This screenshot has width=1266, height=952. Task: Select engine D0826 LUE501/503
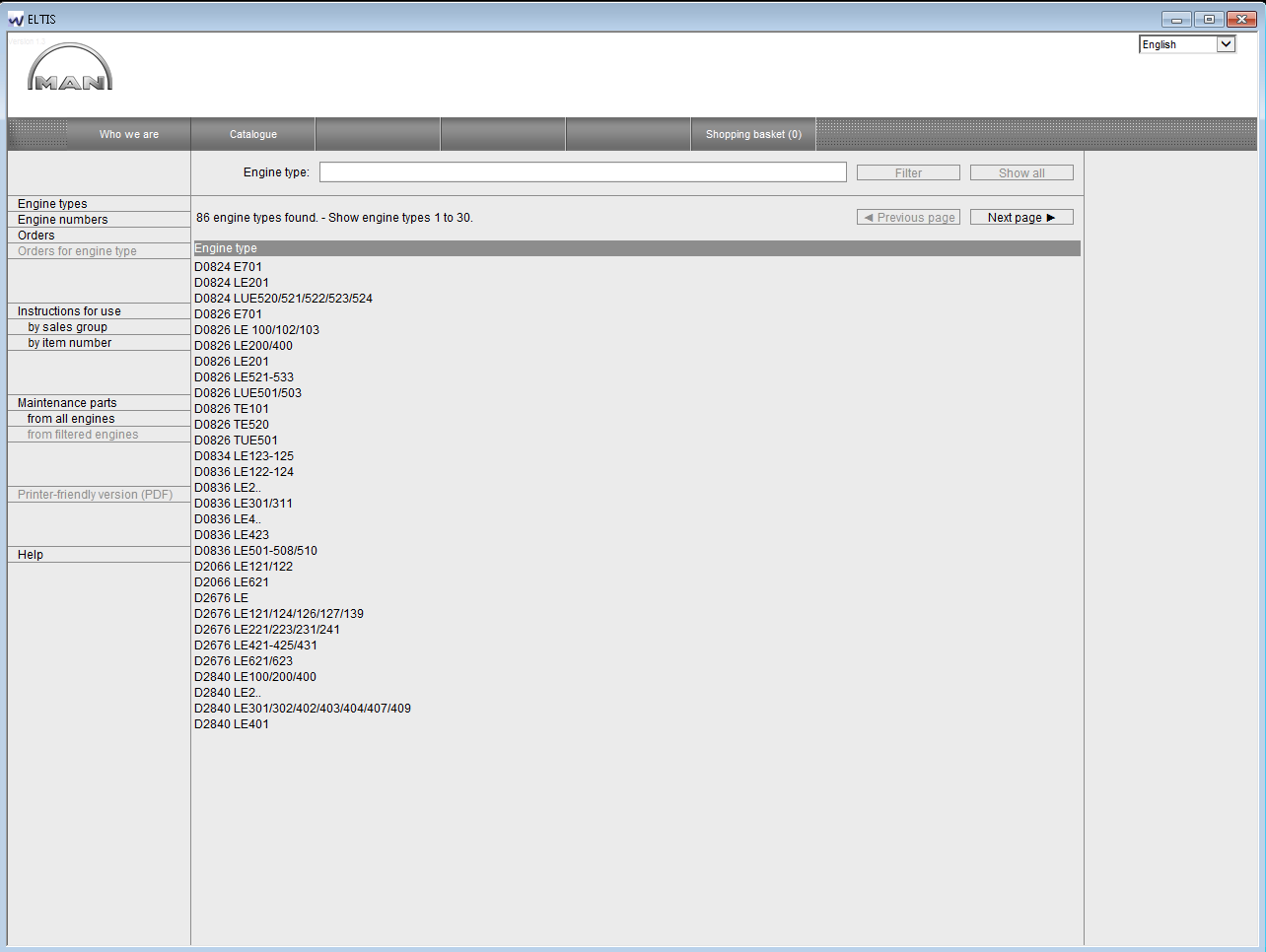pos(247,393)
